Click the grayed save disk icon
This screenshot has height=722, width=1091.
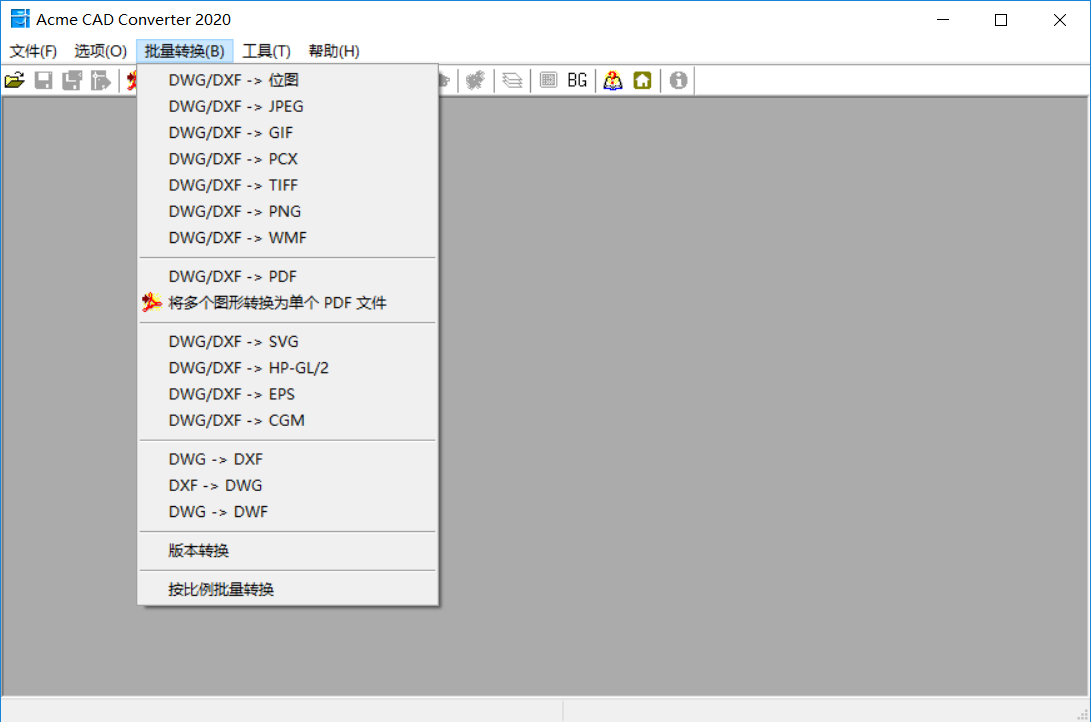click(x=44, y=81)
